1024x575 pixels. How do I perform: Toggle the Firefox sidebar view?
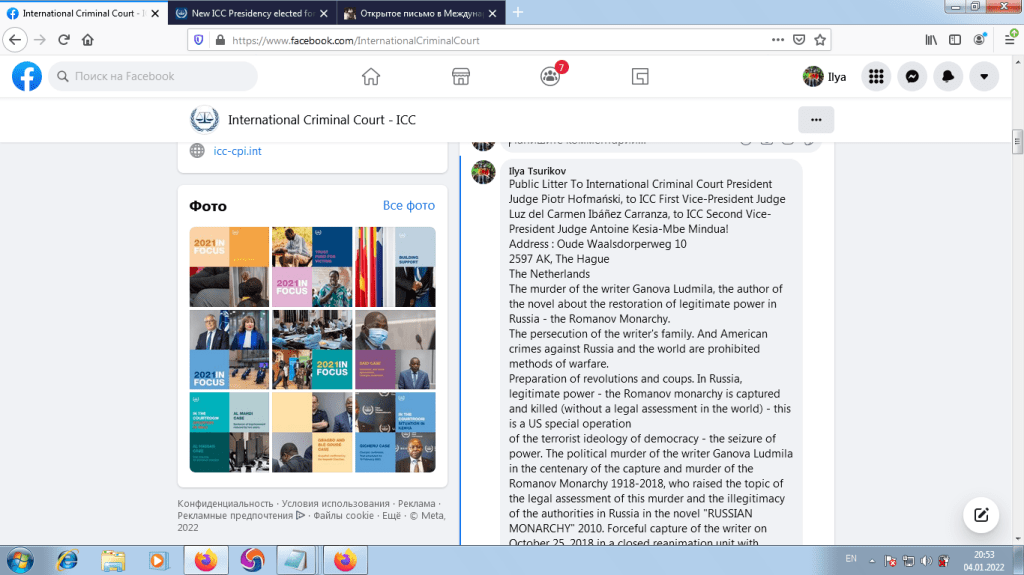955,40
